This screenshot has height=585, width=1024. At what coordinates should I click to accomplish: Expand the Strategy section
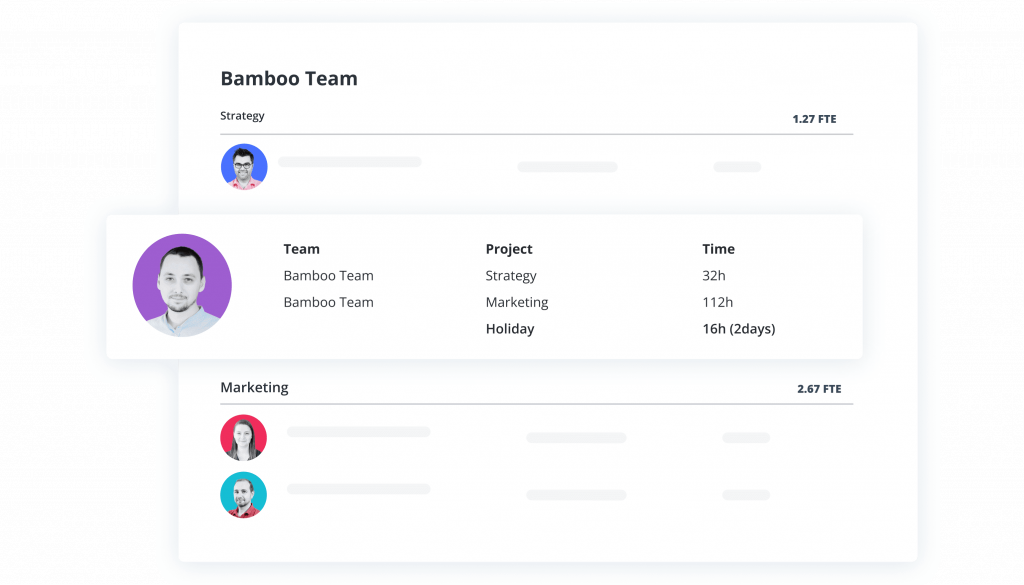[x=242, y=116]
